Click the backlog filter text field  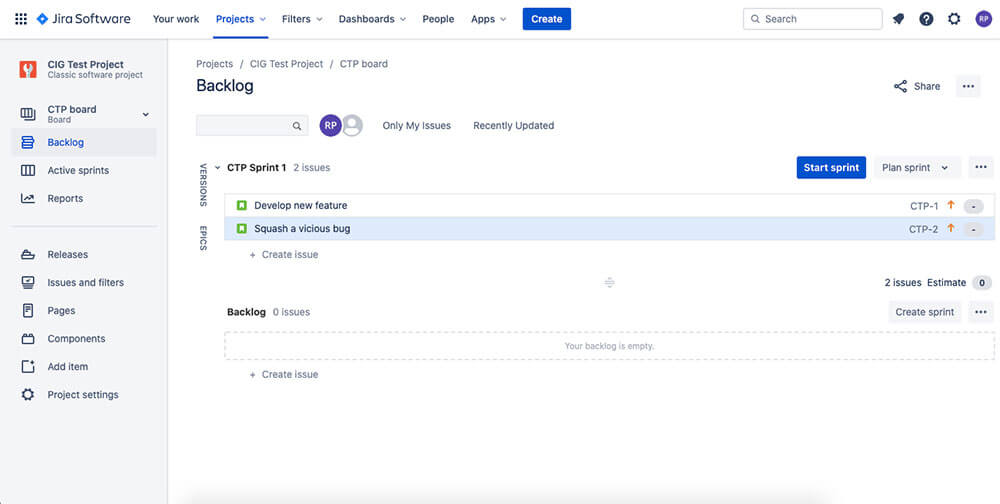pyautogui.click(x=252, y=126)
